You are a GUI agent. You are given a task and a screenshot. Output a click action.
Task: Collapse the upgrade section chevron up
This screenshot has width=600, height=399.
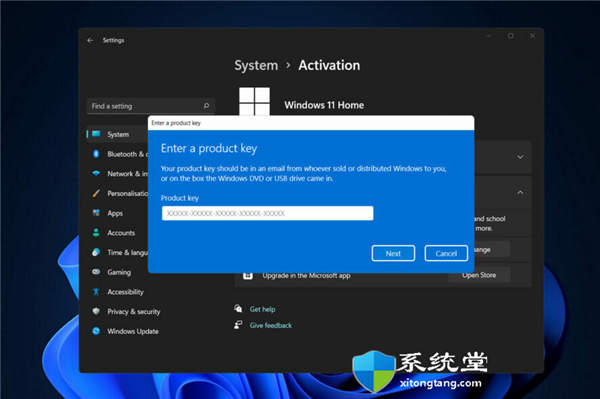520,192
